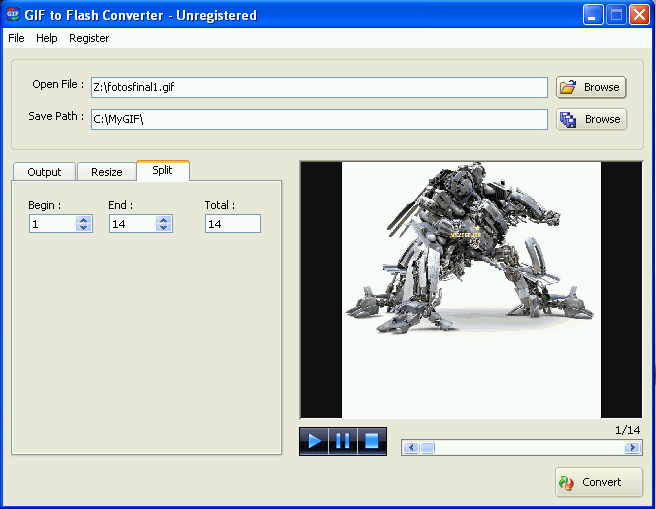The height and width of the screenshot is (509, 656).
Task: Open the Register menu
Action: 89,38
